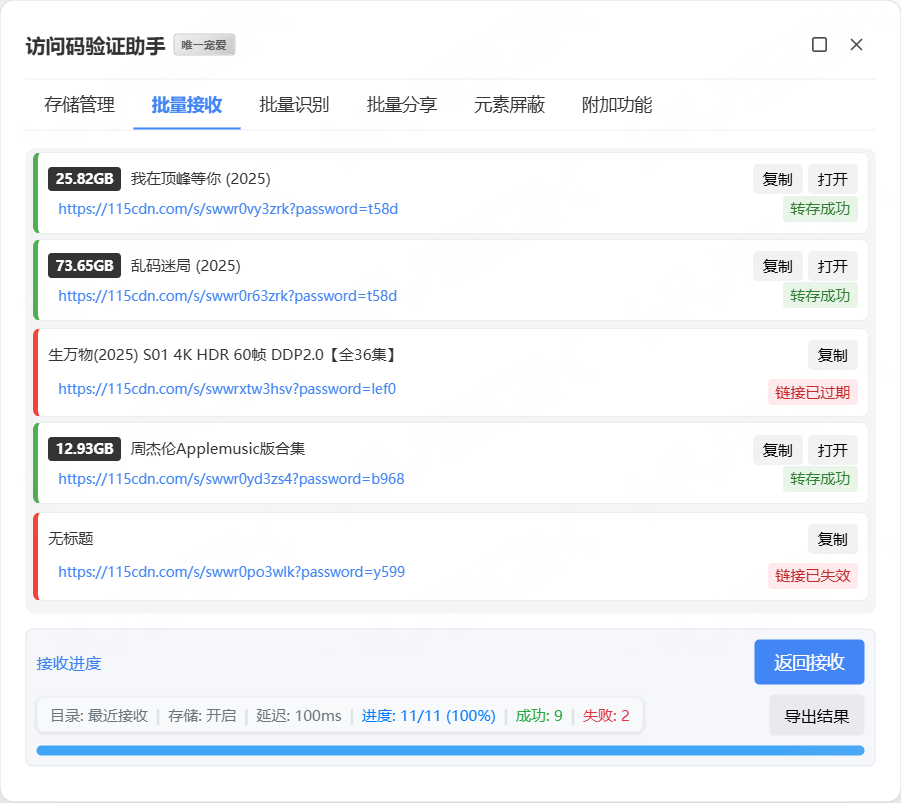Click the blue receive progress bar

pyautogui.click(x=450, y=750)
